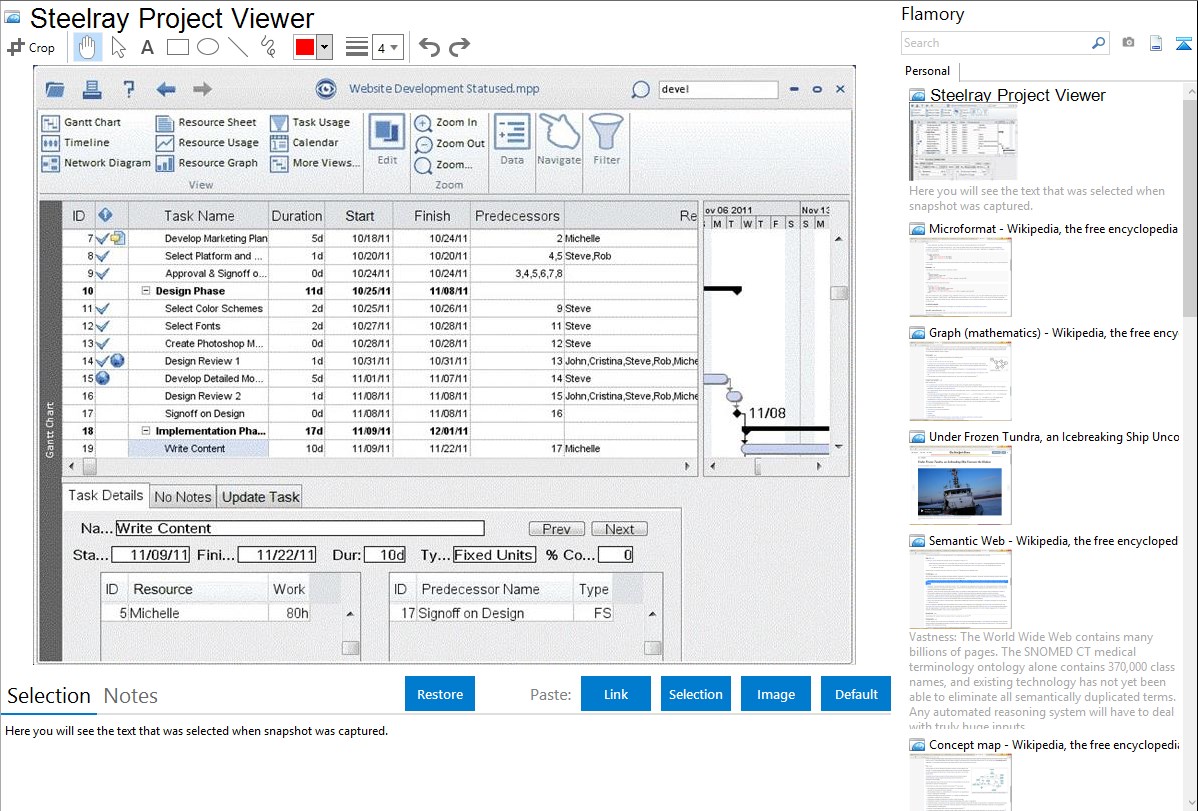This screenshot has height=811, width=1198.
Task: Click the Link paste button
Action: 616,694
